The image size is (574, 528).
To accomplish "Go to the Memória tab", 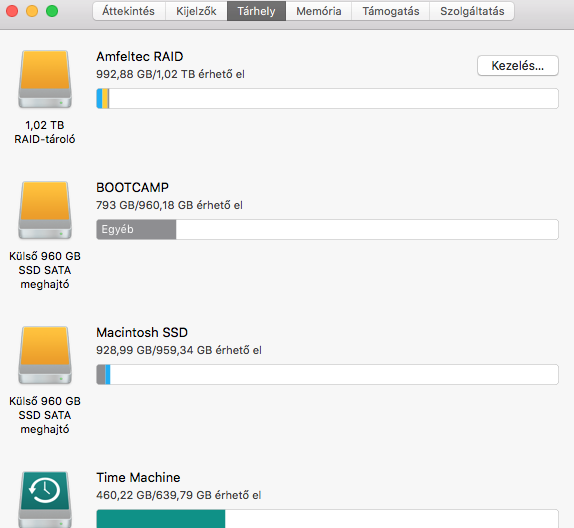I will click(x=318, y=11).
